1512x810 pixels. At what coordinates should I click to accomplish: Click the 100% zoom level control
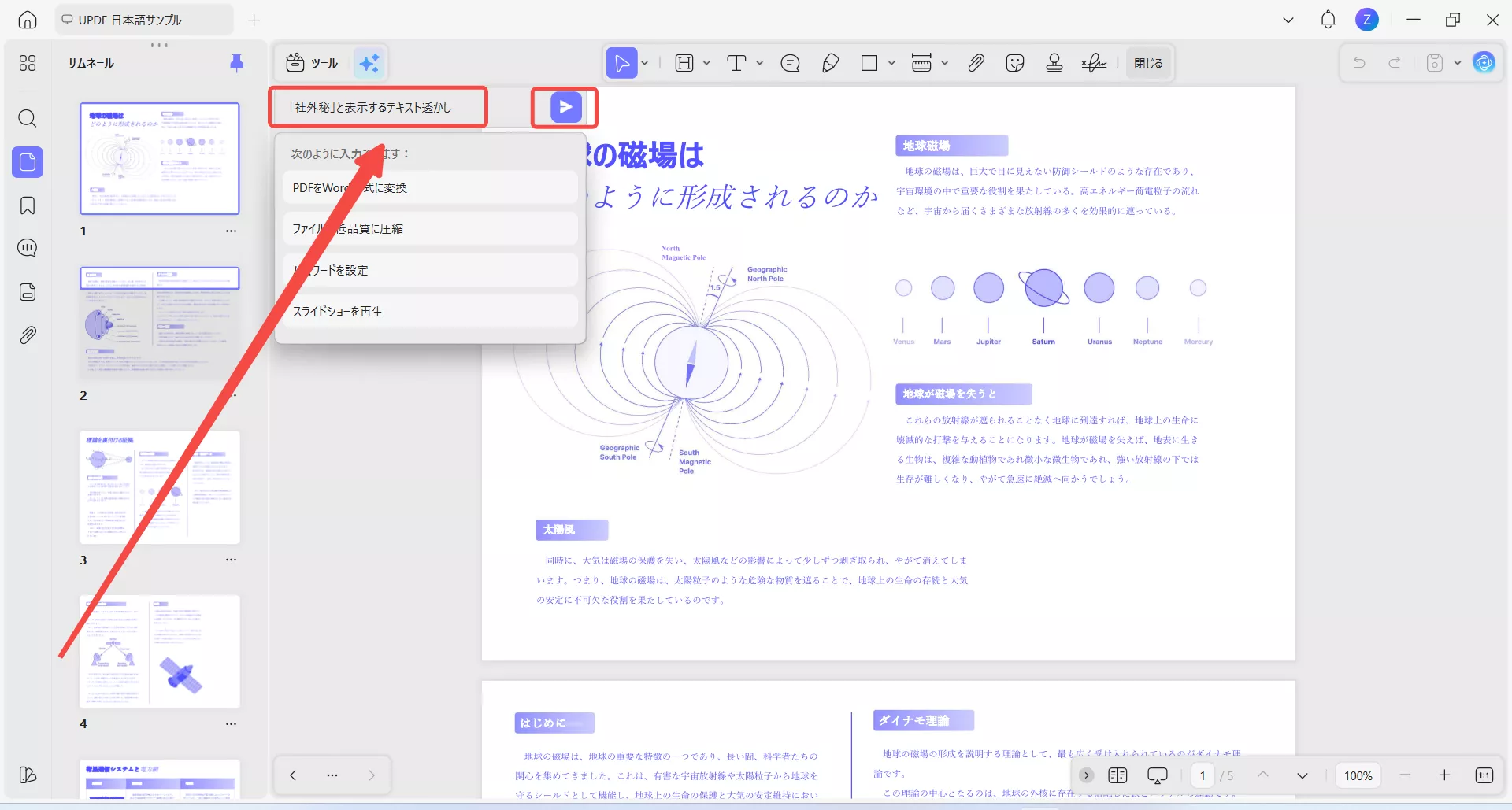coord(1358,775)
